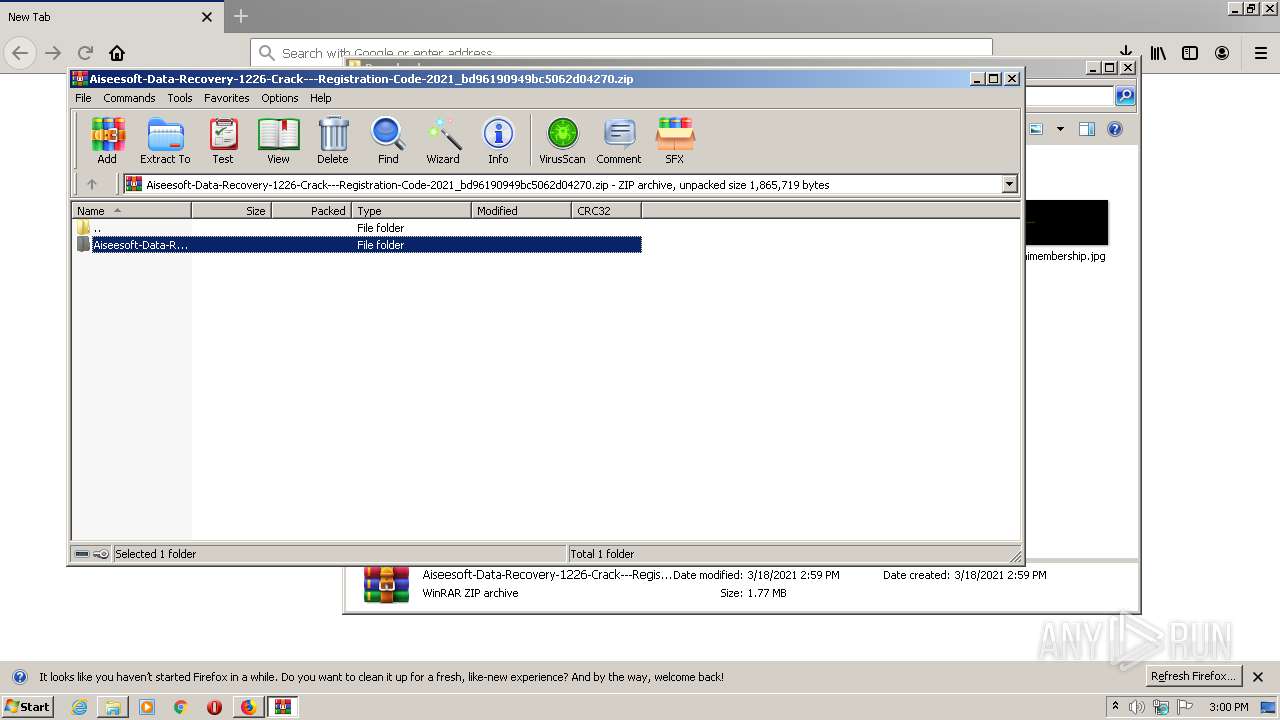Show hidden system tray icons
Screen dimensions: 1280x720
pos(1115,706)
